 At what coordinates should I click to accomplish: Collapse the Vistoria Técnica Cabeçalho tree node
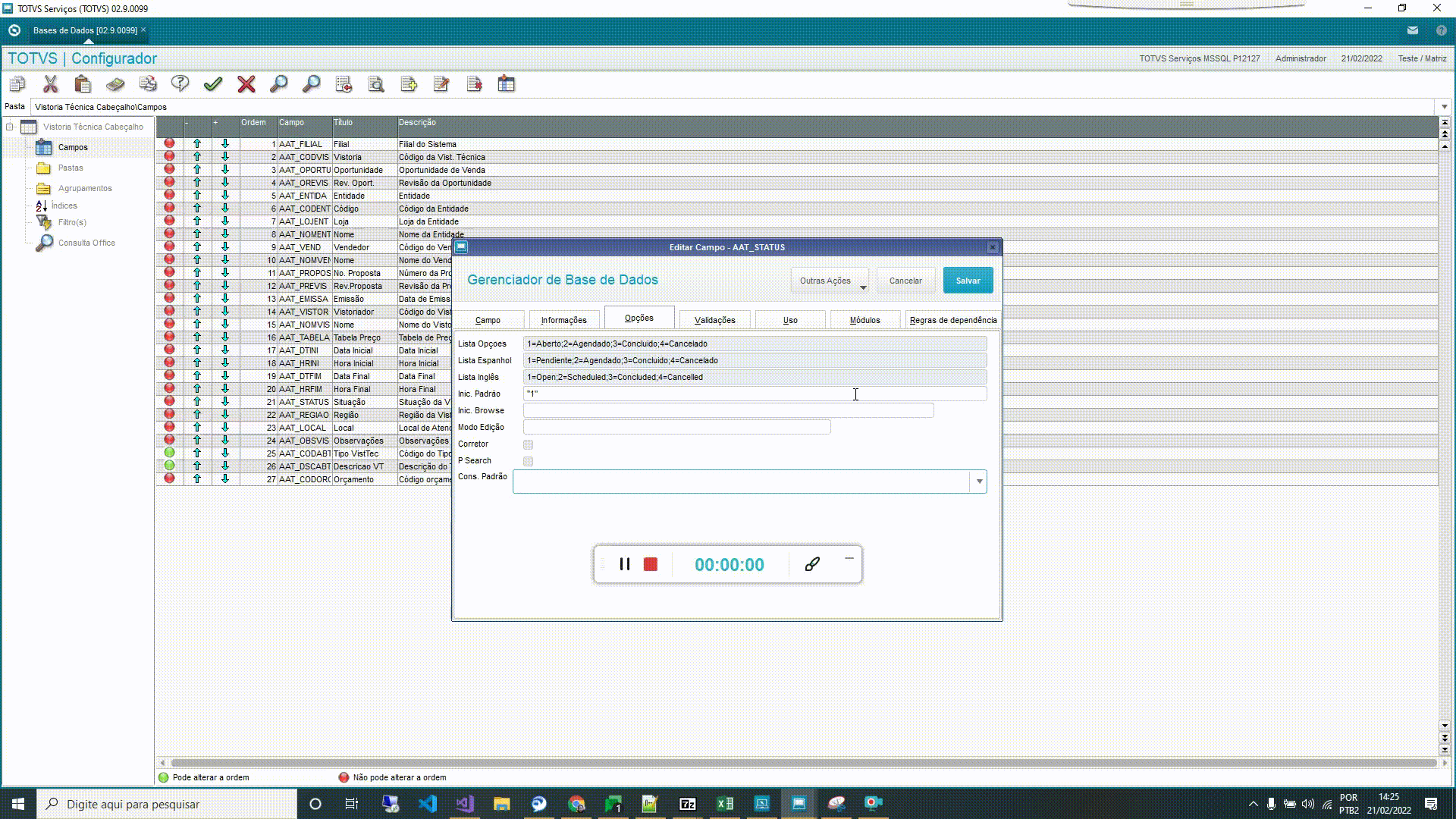pyautogui.click(x=10, y=127)
